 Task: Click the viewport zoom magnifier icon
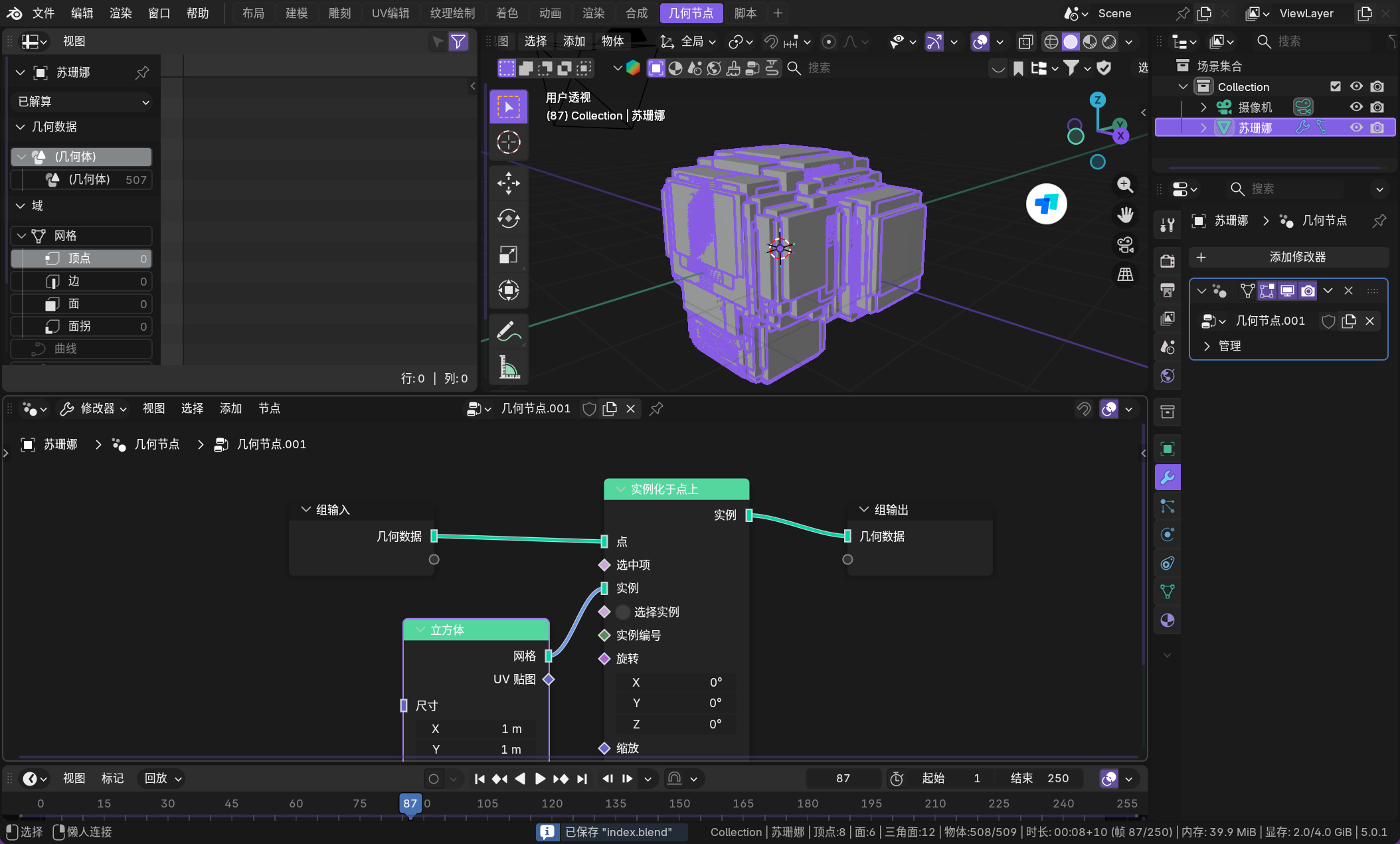(x=1125, y=185)
